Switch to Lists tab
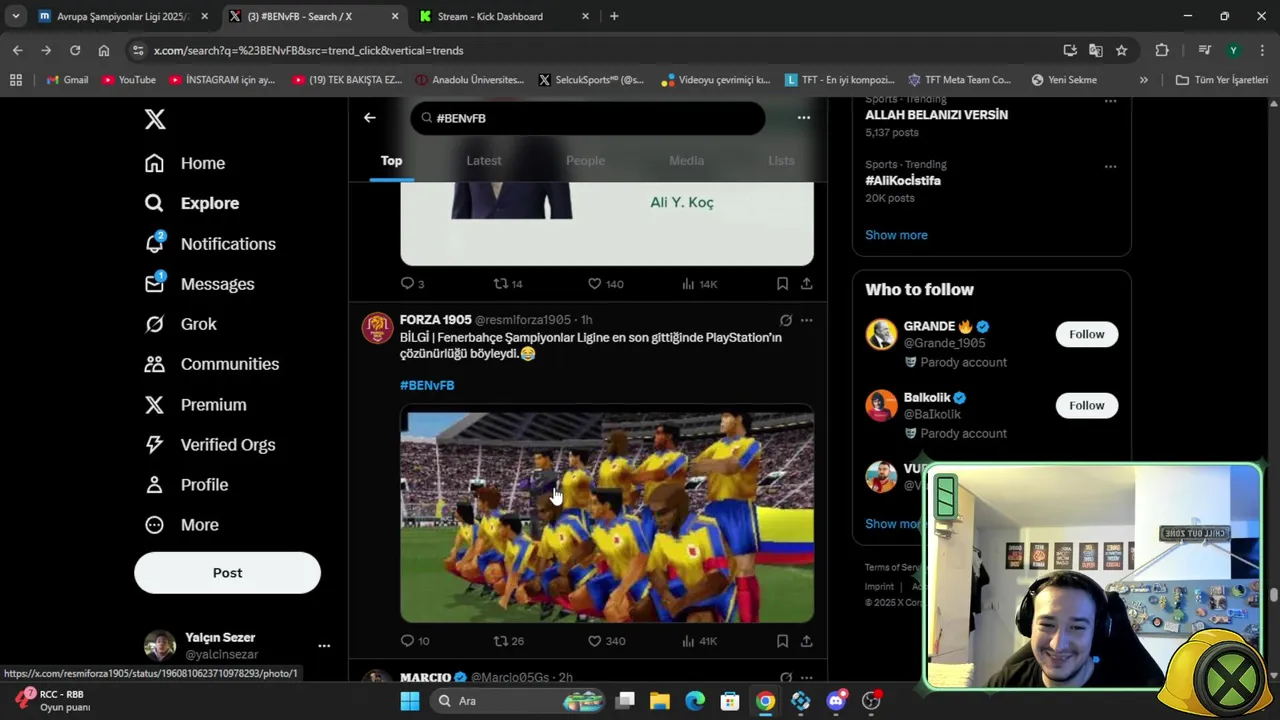Screen dimensions: 1280x720 point(781,161)
